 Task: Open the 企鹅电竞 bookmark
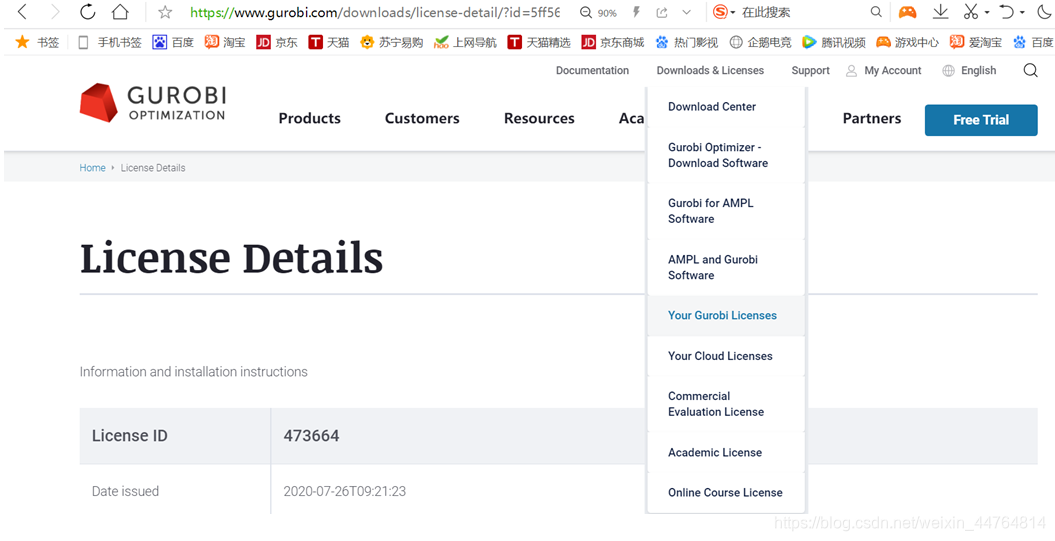[760, 42]
